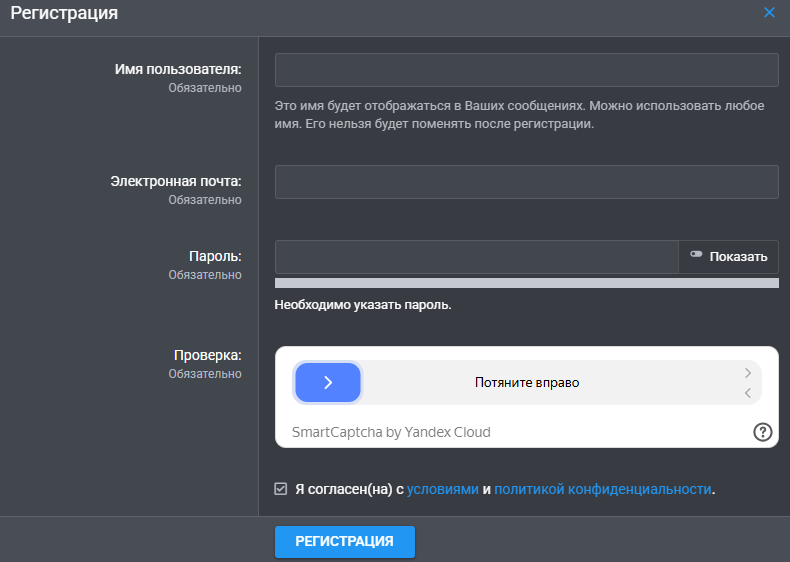Viewport: 790px width, 562px height.
Task: Click the Проверка field label
Action: [208, 355]
